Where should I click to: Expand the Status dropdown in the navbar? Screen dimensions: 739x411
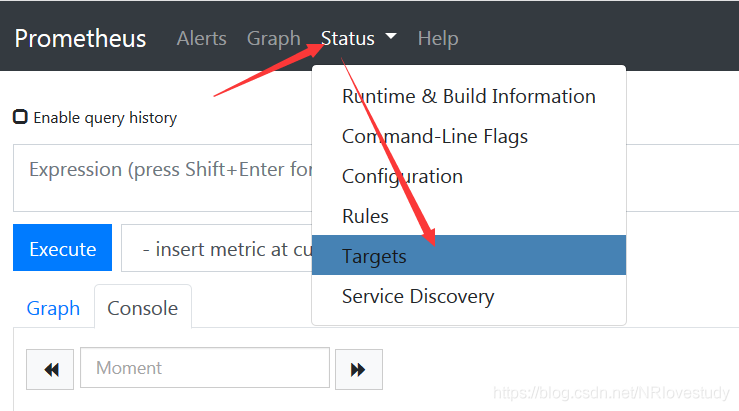(358, 39)
